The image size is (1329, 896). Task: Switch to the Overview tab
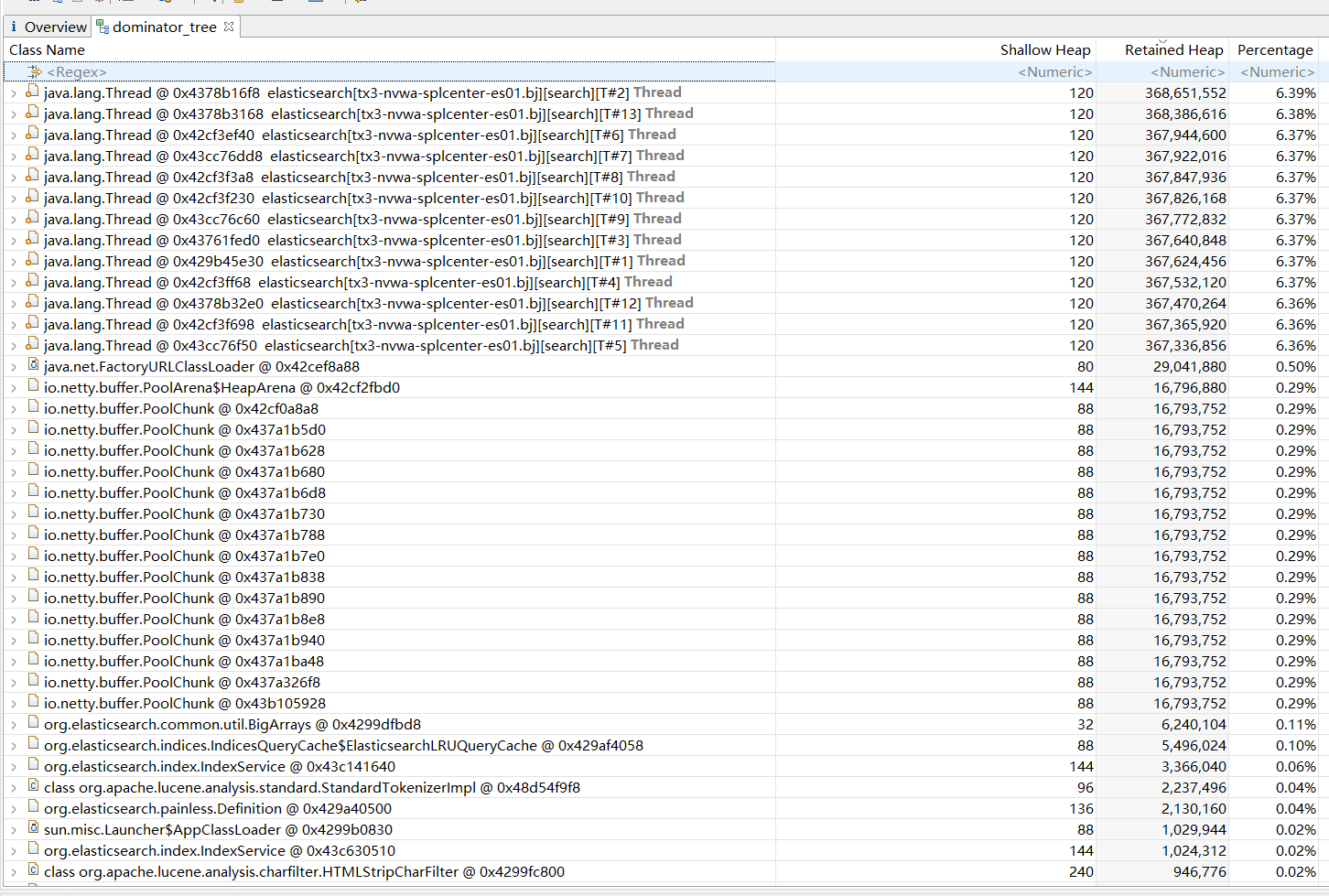(x=49, y=27)
